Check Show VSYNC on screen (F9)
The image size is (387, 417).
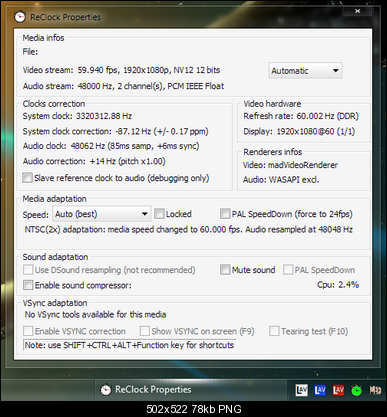145,331
